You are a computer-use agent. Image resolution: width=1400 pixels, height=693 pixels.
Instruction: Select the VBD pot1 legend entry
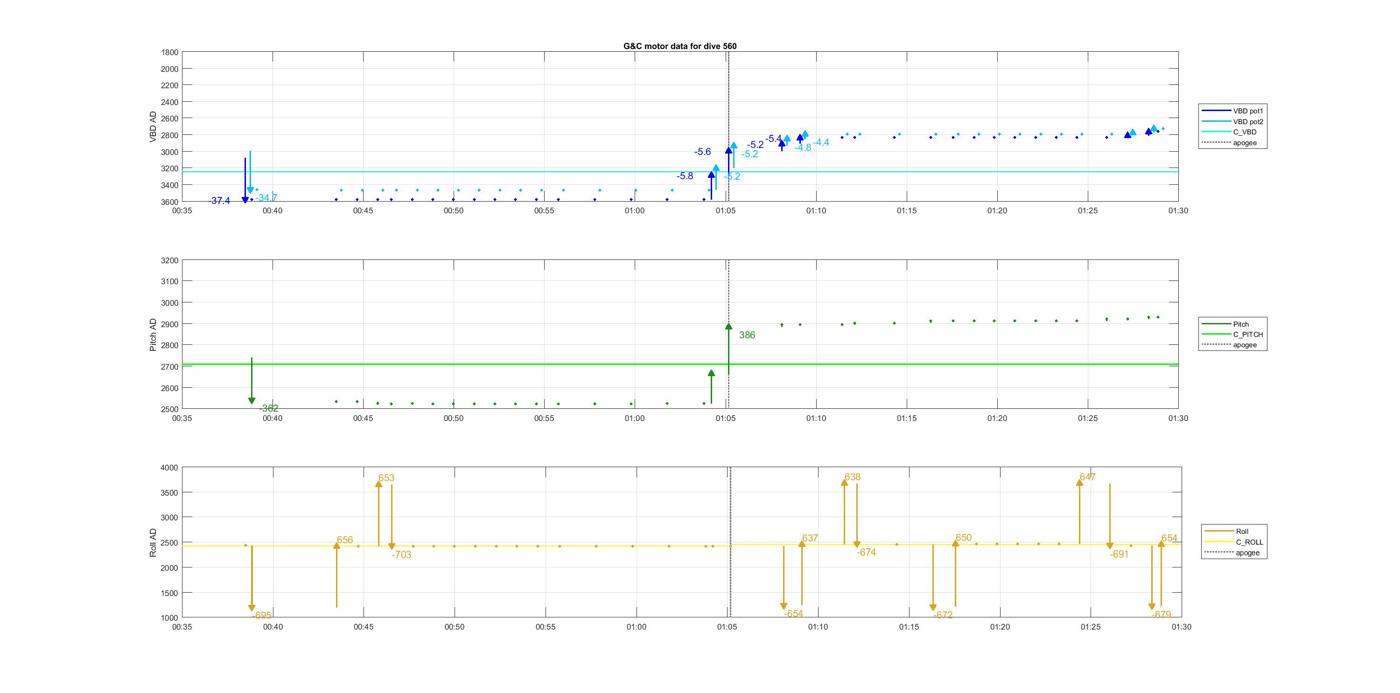coord(1233,111)
